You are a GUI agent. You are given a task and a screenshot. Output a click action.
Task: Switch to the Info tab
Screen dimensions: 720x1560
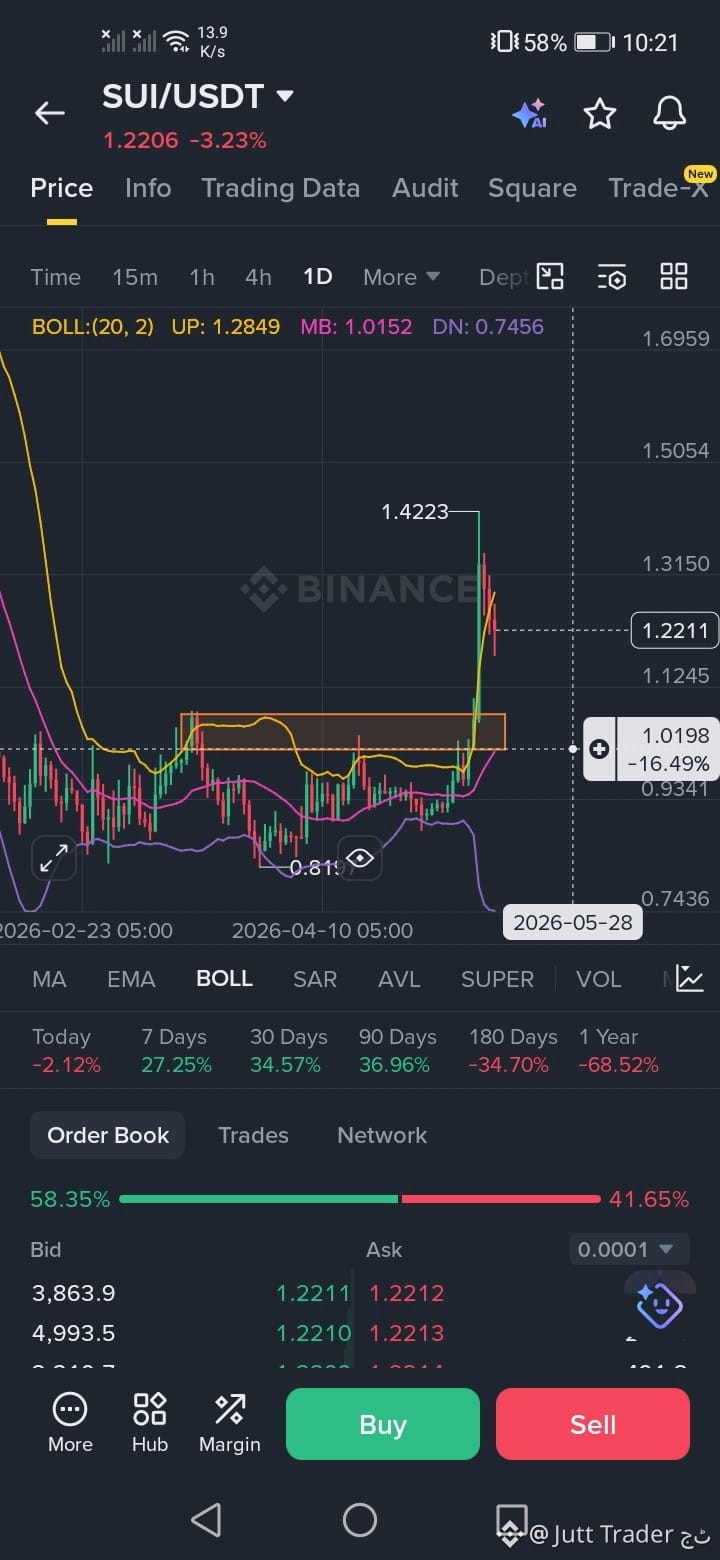pos(148,188)
